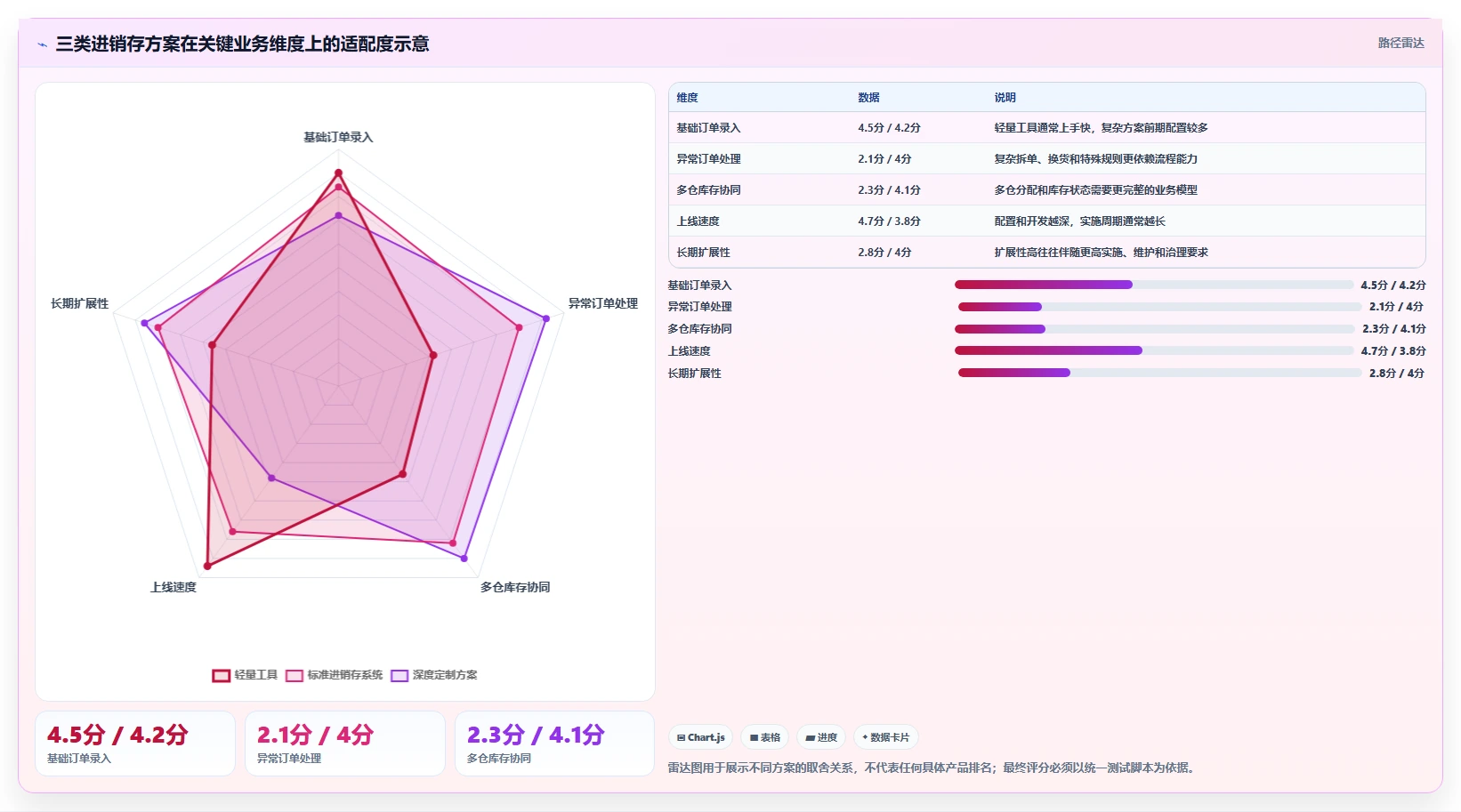Screen dimensions: 1461x812
Task: Click the radar axis label 多仓库存协同
Action: click(x=515, y=588)
